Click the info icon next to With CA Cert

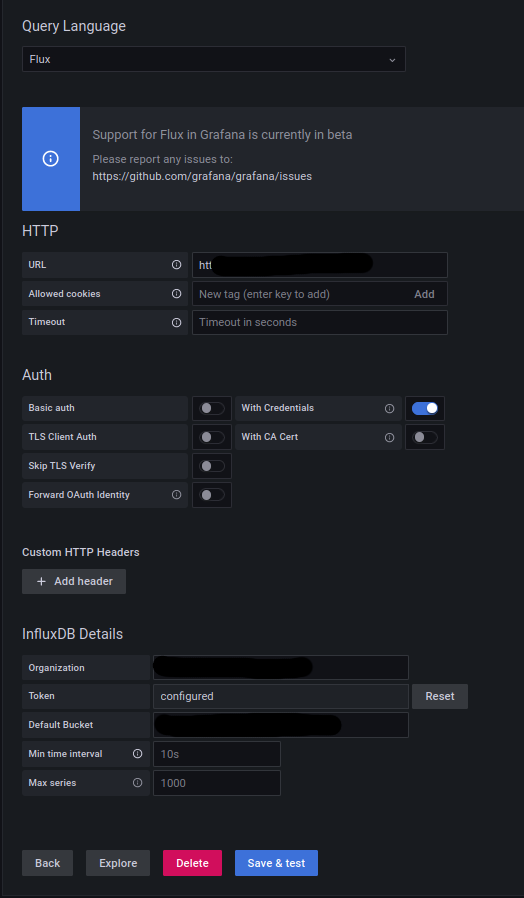coord(389,437)
